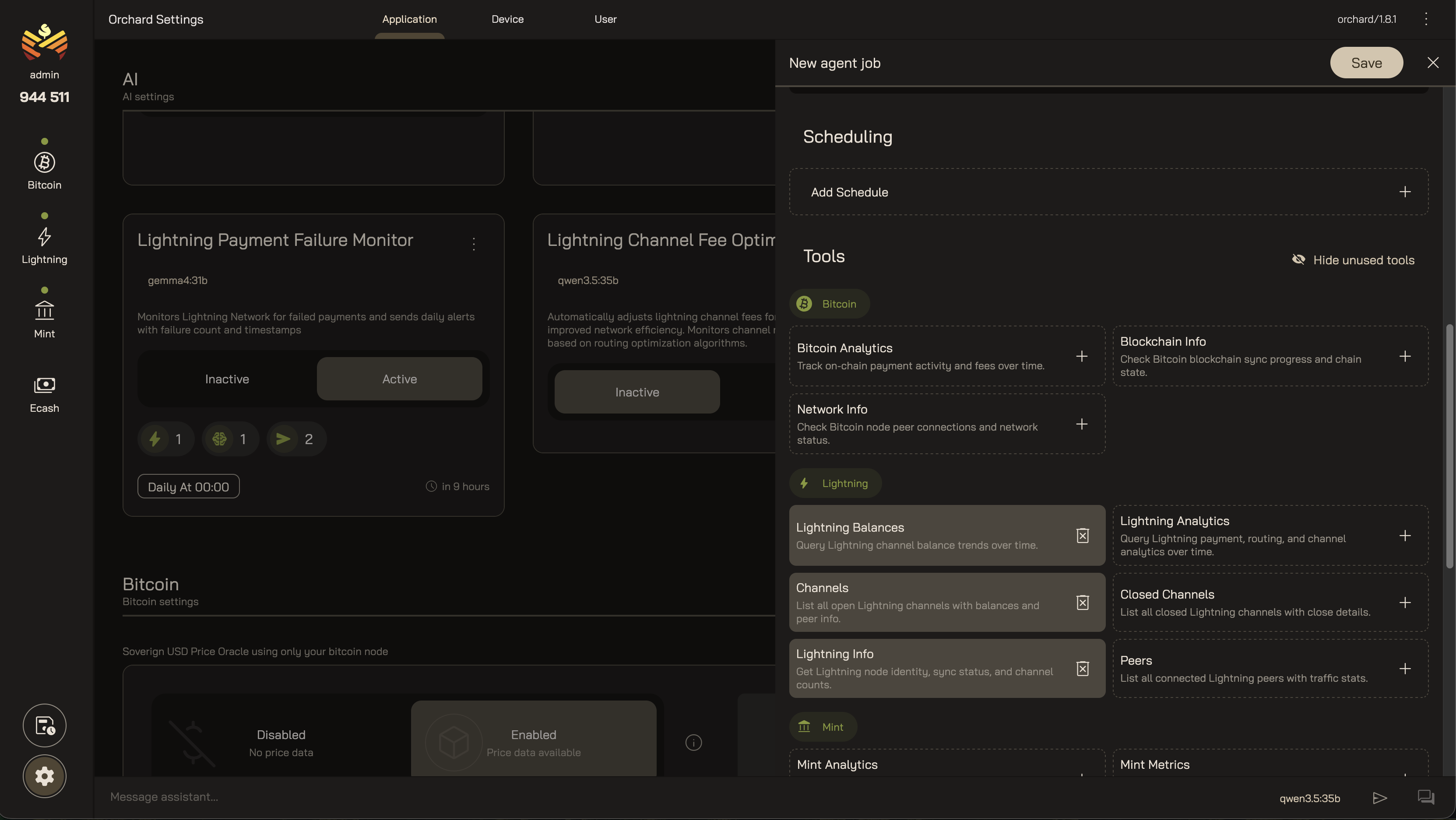This screenshot has height=820, width=1456.
Task: Open the top-right kebab menu
Action: (x=1425, y=19)
